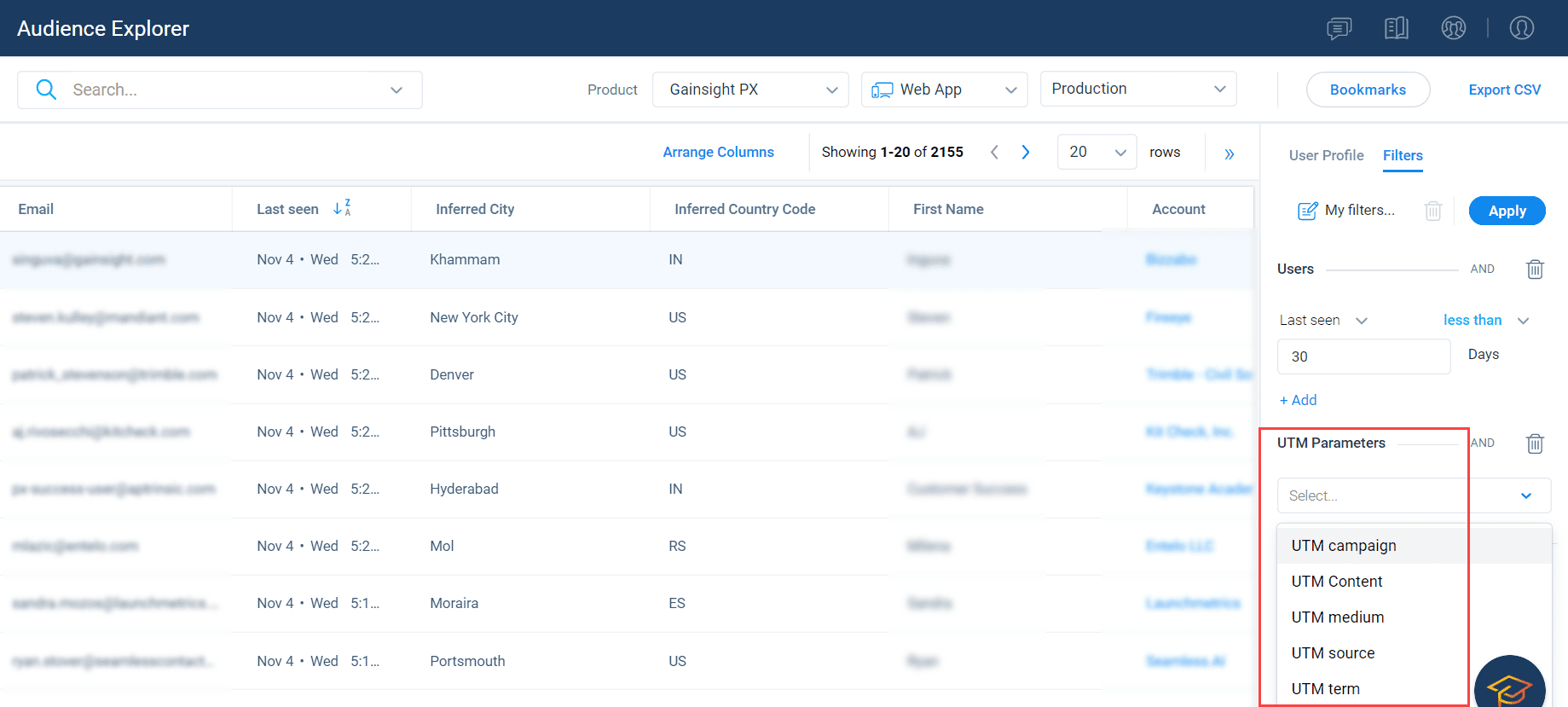
Task: Go to next page of results
Action: pyautogui.click(x=1026, y=152)
